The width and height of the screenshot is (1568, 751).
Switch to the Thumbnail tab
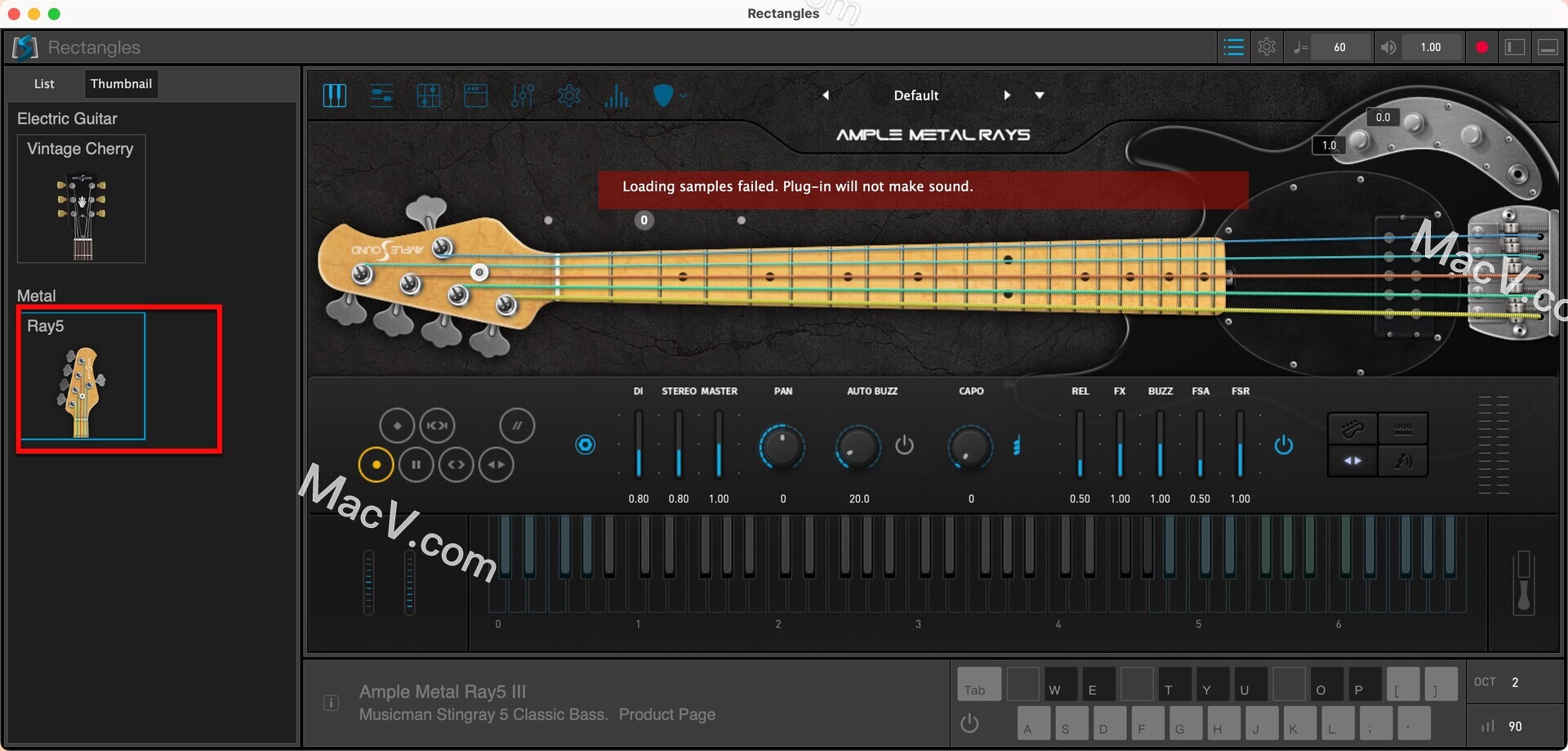tap(121, 84)
